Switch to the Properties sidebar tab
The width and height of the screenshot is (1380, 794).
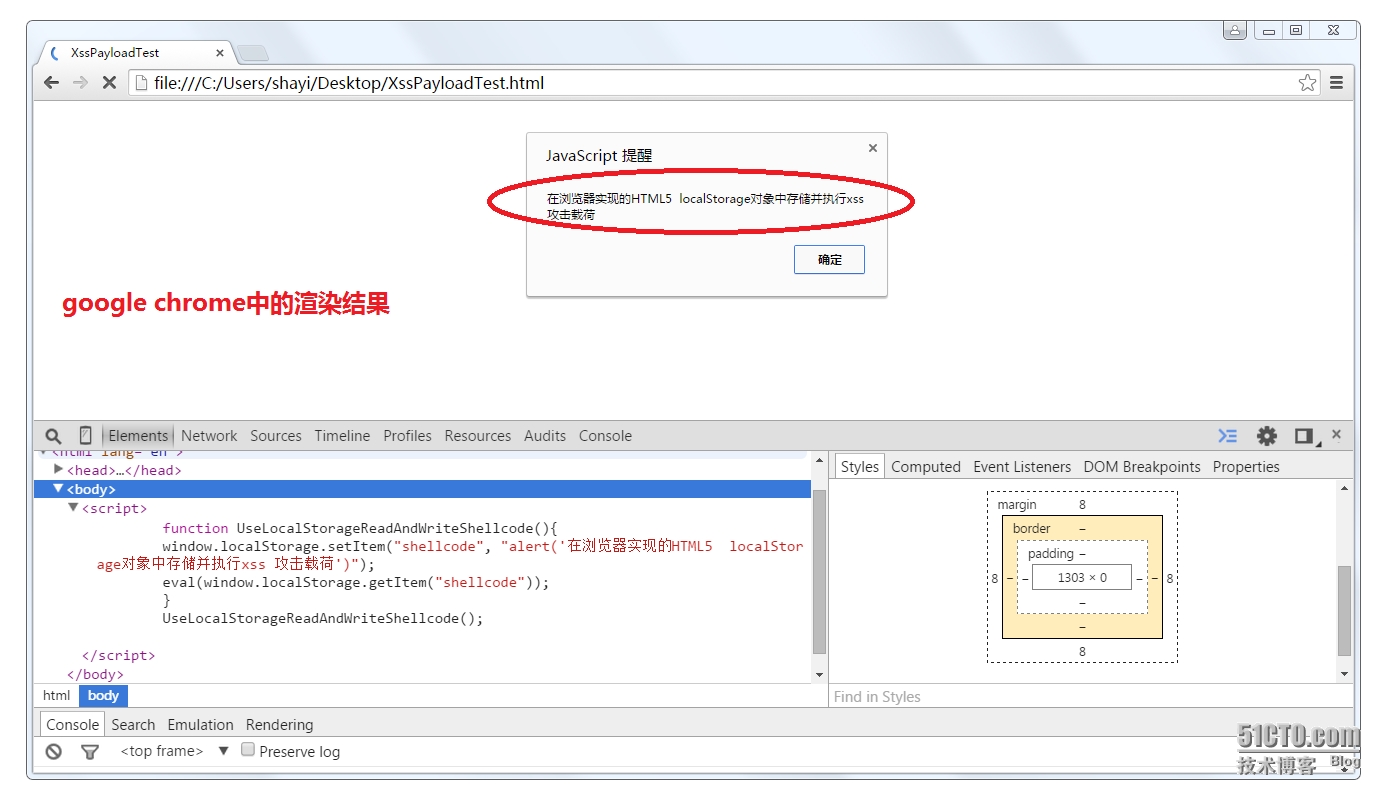(1246, 467)
